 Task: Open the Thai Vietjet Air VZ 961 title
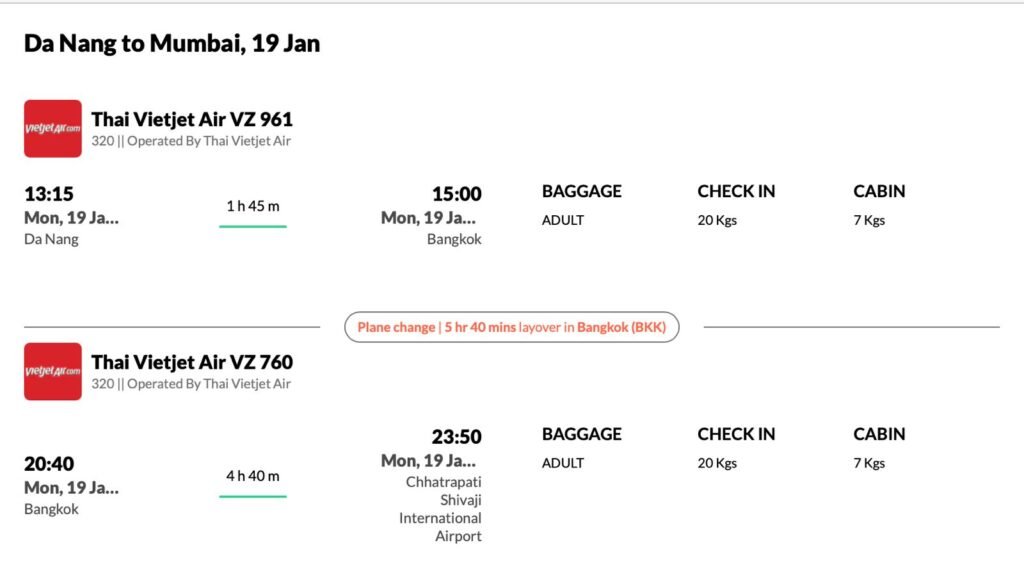point(192,120)
